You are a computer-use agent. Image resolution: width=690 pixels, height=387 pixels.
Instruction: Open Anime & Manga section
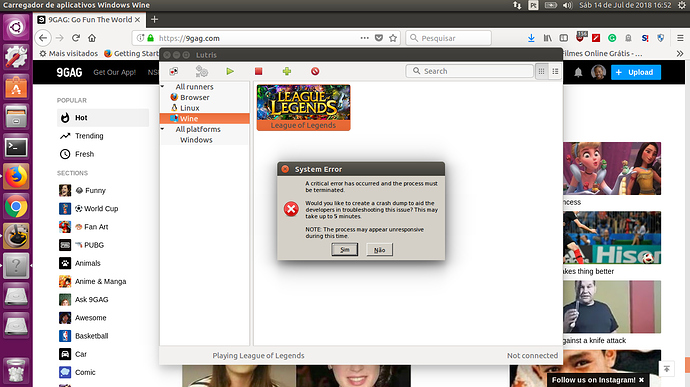pos(92,281)
